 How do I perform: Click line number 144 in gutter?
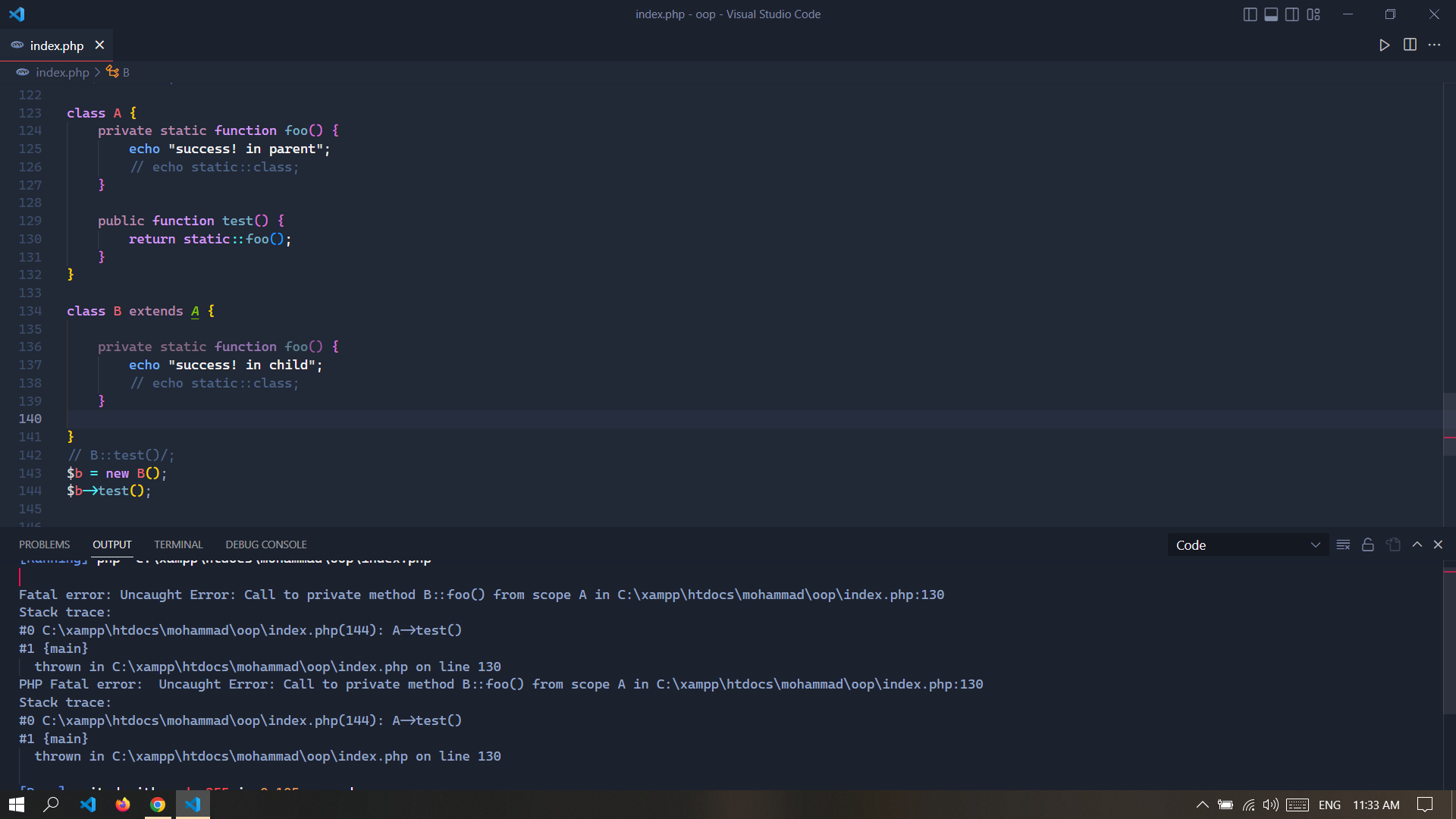30,491
